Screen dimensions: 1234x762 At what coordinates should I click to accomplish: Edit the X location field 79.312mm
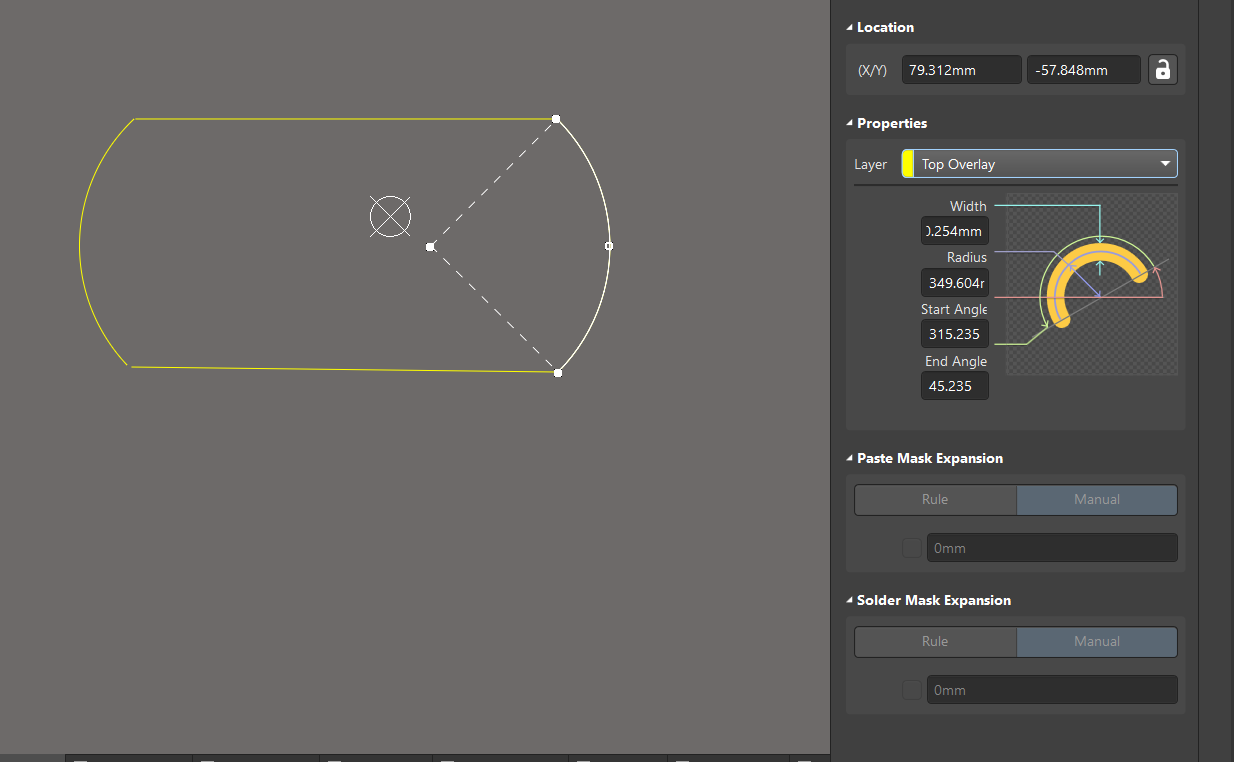coord(962,70)
